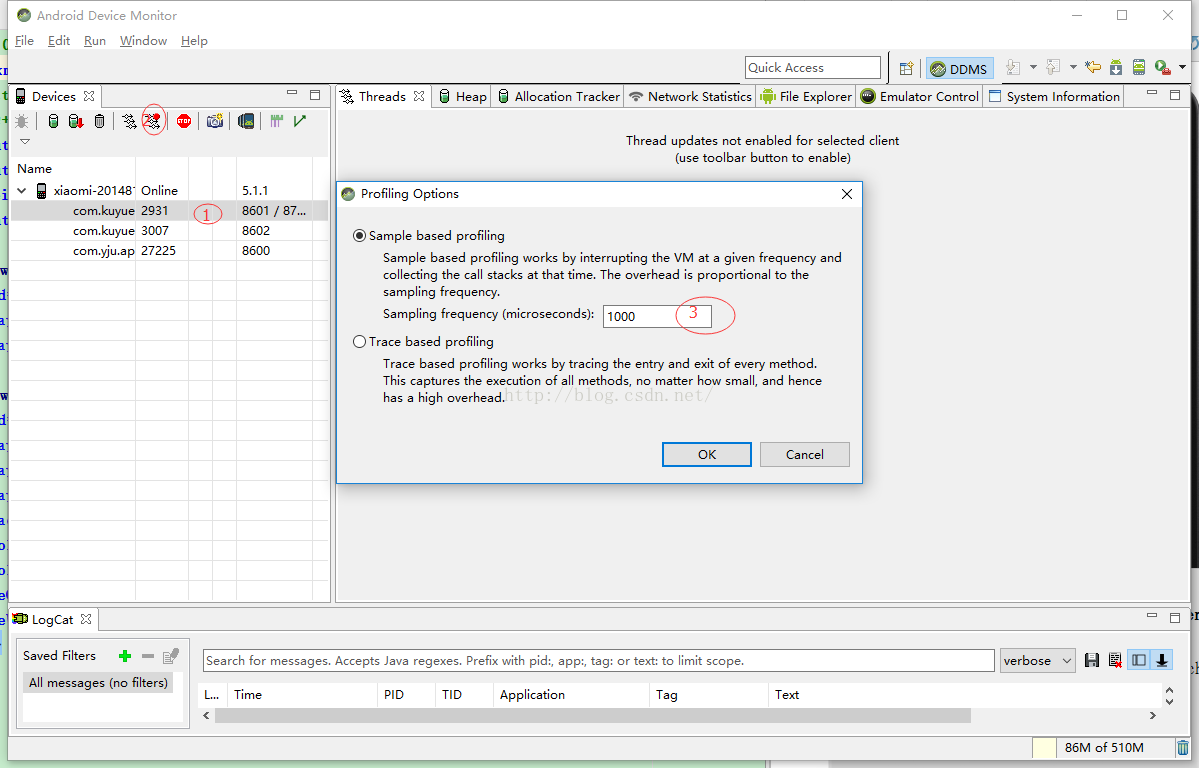Click the Sampling frequency input field
Image resolution: width=1199 pixels, height=768 pixels.
pyautogui.click(x=657, y=317)
